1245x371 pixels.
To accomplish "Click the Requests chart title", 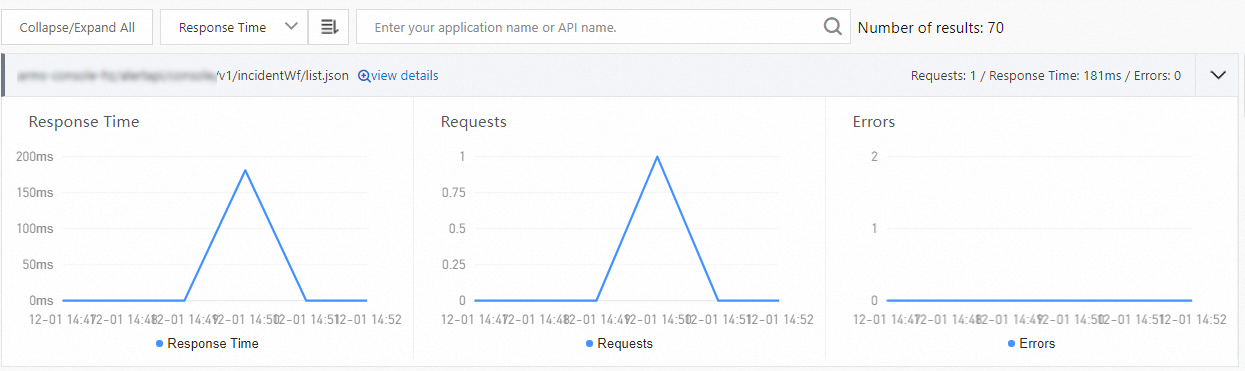I will tap(474, 122).
